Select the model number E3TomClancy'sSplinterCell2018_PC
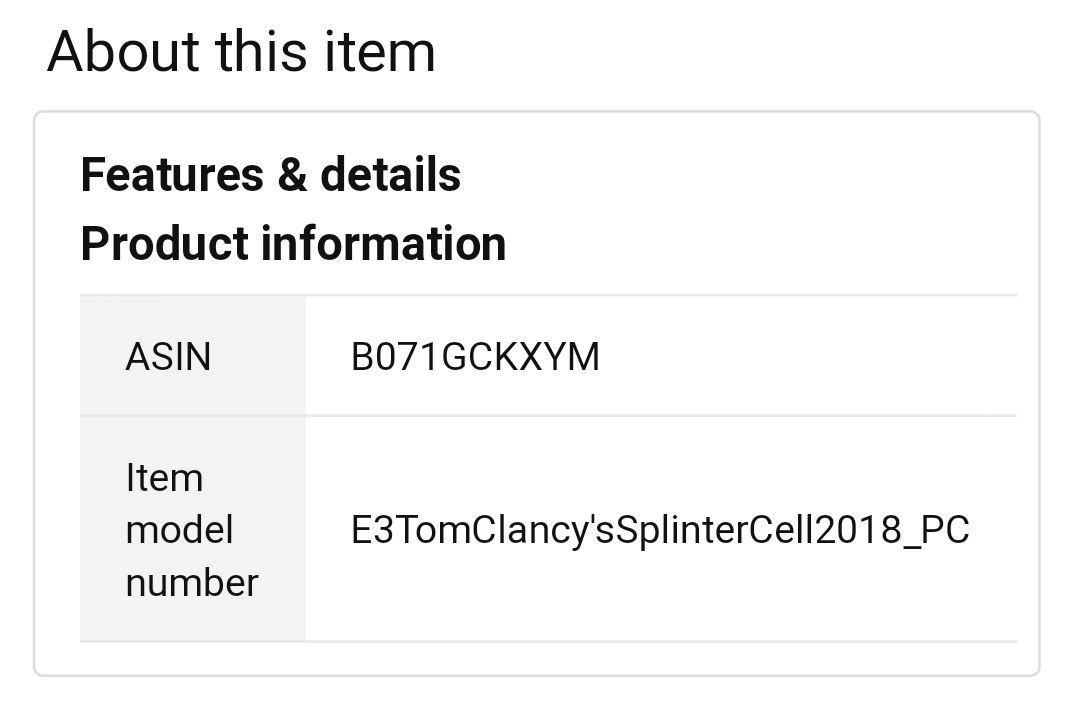This screenshot has width=1070, height=703. pos(660,530)
